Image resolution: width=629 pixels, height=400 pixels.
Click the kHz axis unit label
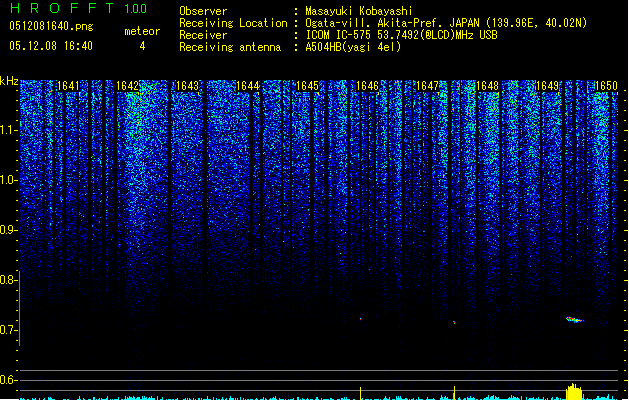click(x=9, y=81)
